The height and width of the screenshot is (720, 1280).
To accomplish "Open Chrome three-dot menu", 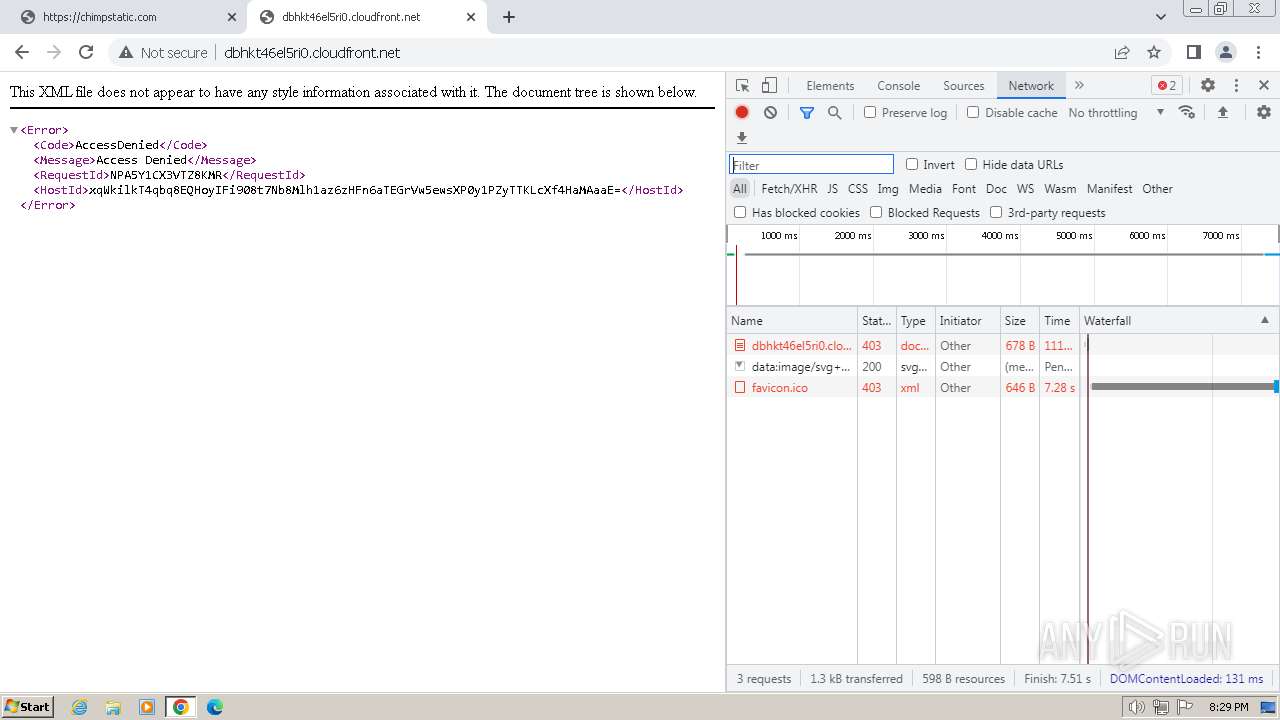I will [x=1258, y=52].
